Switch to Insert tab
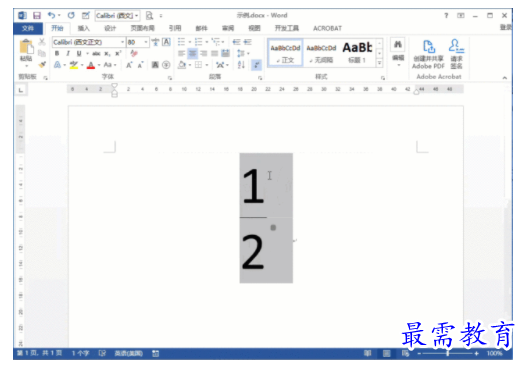 pyautogui.click(x=83, y=28)
